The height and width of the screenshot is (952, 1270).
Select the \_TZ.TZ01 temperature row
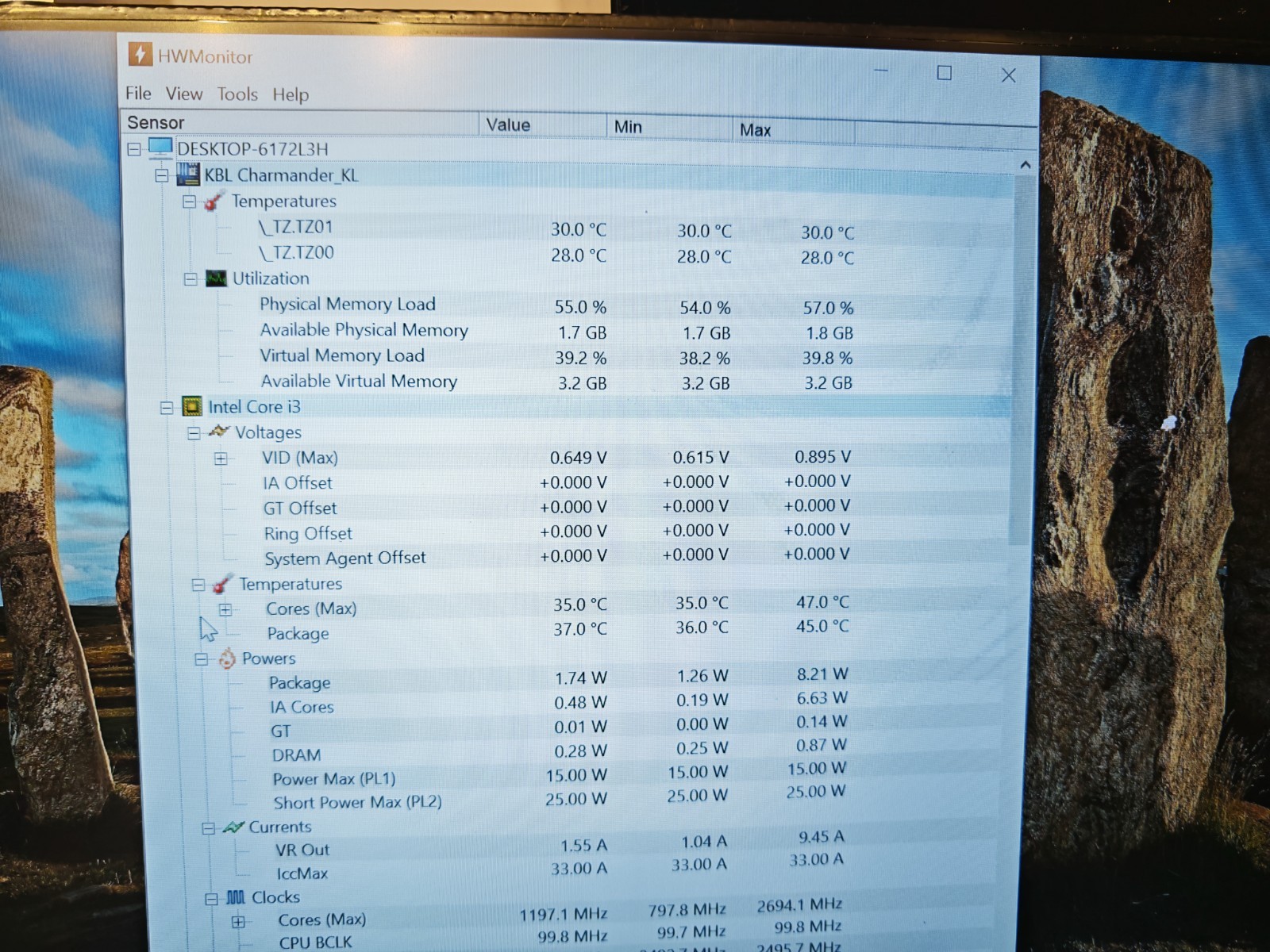[x=556, y=228]
